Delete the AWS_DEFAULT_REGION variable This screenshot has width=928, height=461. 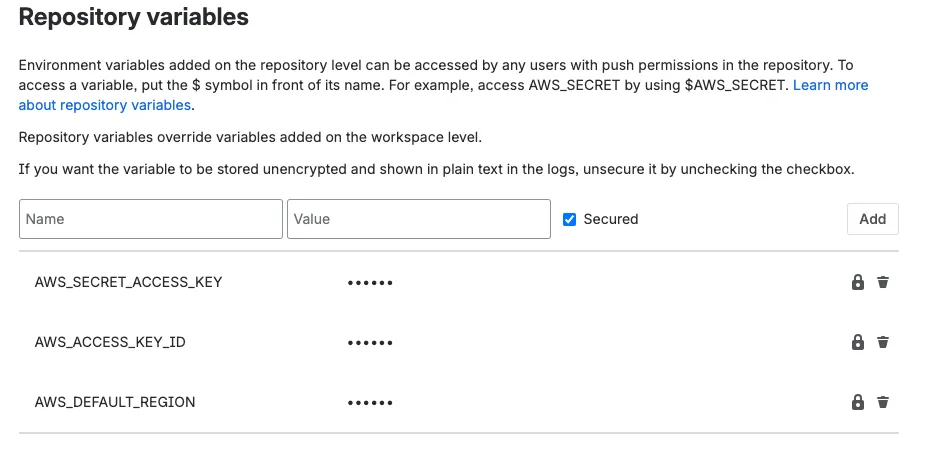[x=883, y=402]
